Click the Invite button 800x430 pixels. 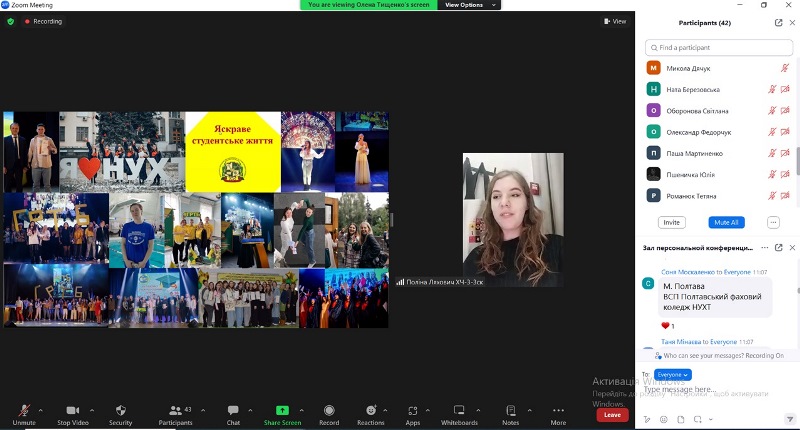coord(671,222)
